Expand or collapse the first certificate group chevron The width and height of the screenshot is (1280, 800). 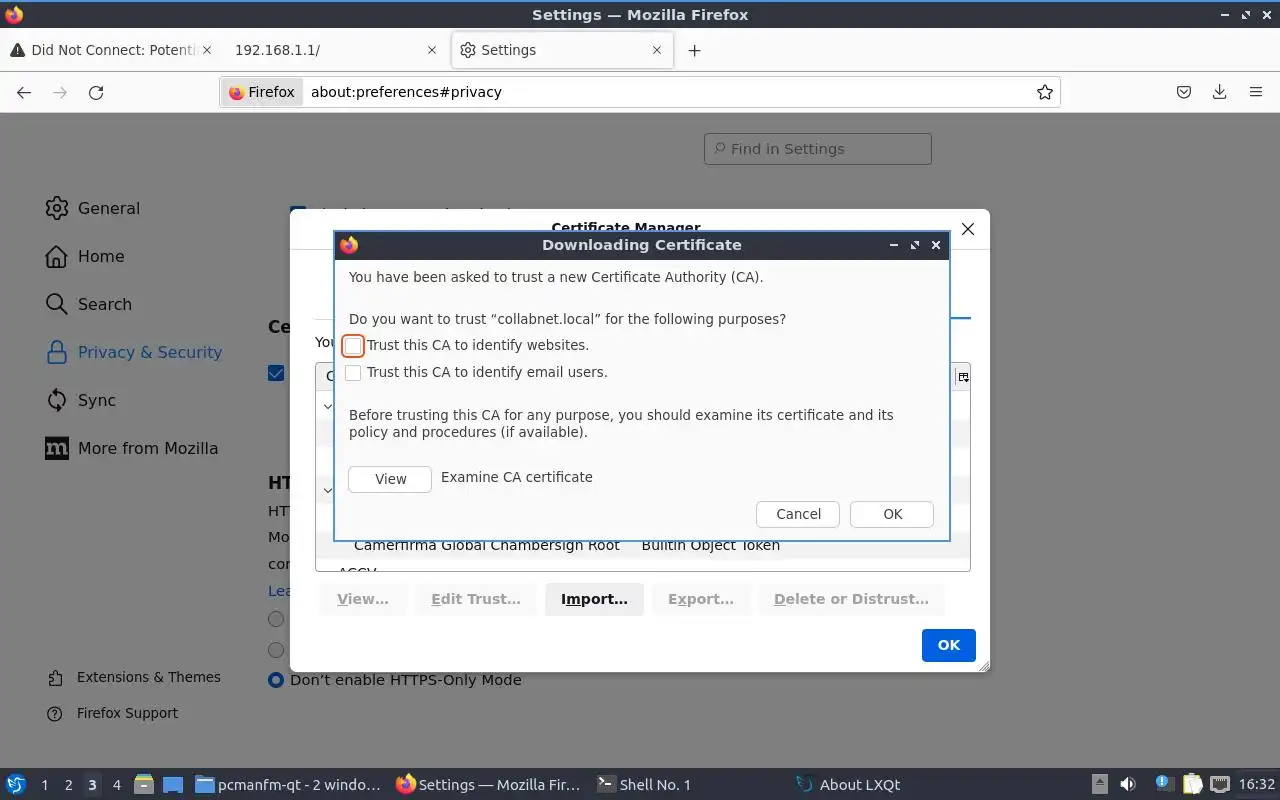click(327, 406)
